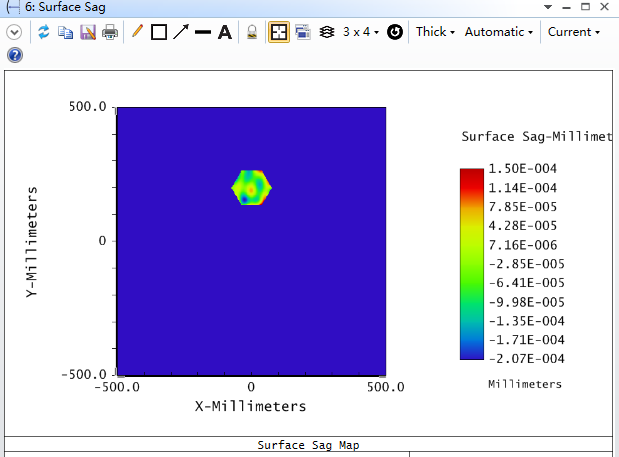619x457 pixels.
Task: Click the copy window icon
Action: (x=66, y=32)
